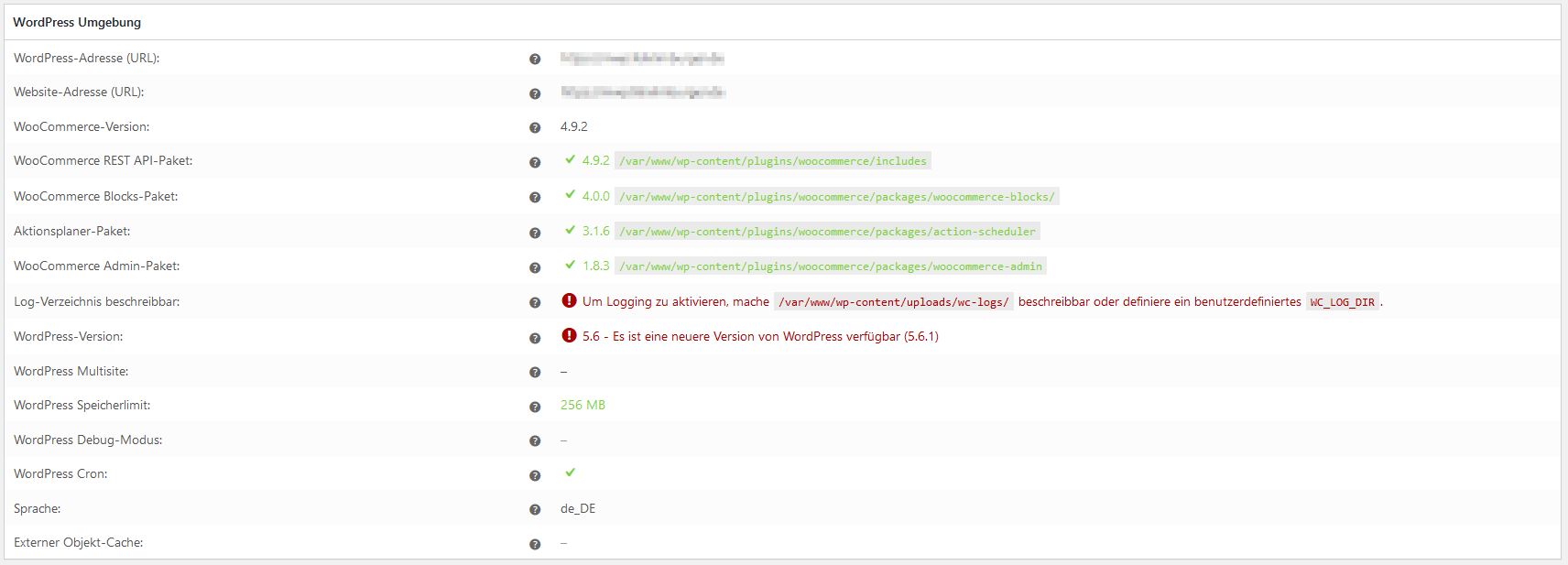Click red warning icon in Log-Verzeichnis row
1568x565 pixels.
tap(569, 300)
